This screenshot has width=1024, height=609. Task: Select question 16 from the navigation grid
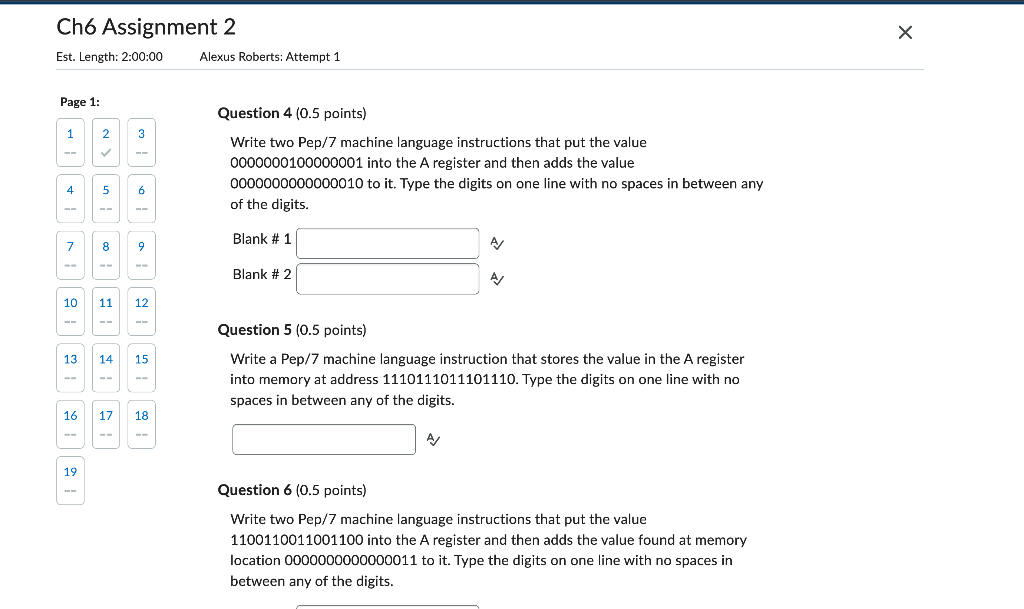(70, 424)
